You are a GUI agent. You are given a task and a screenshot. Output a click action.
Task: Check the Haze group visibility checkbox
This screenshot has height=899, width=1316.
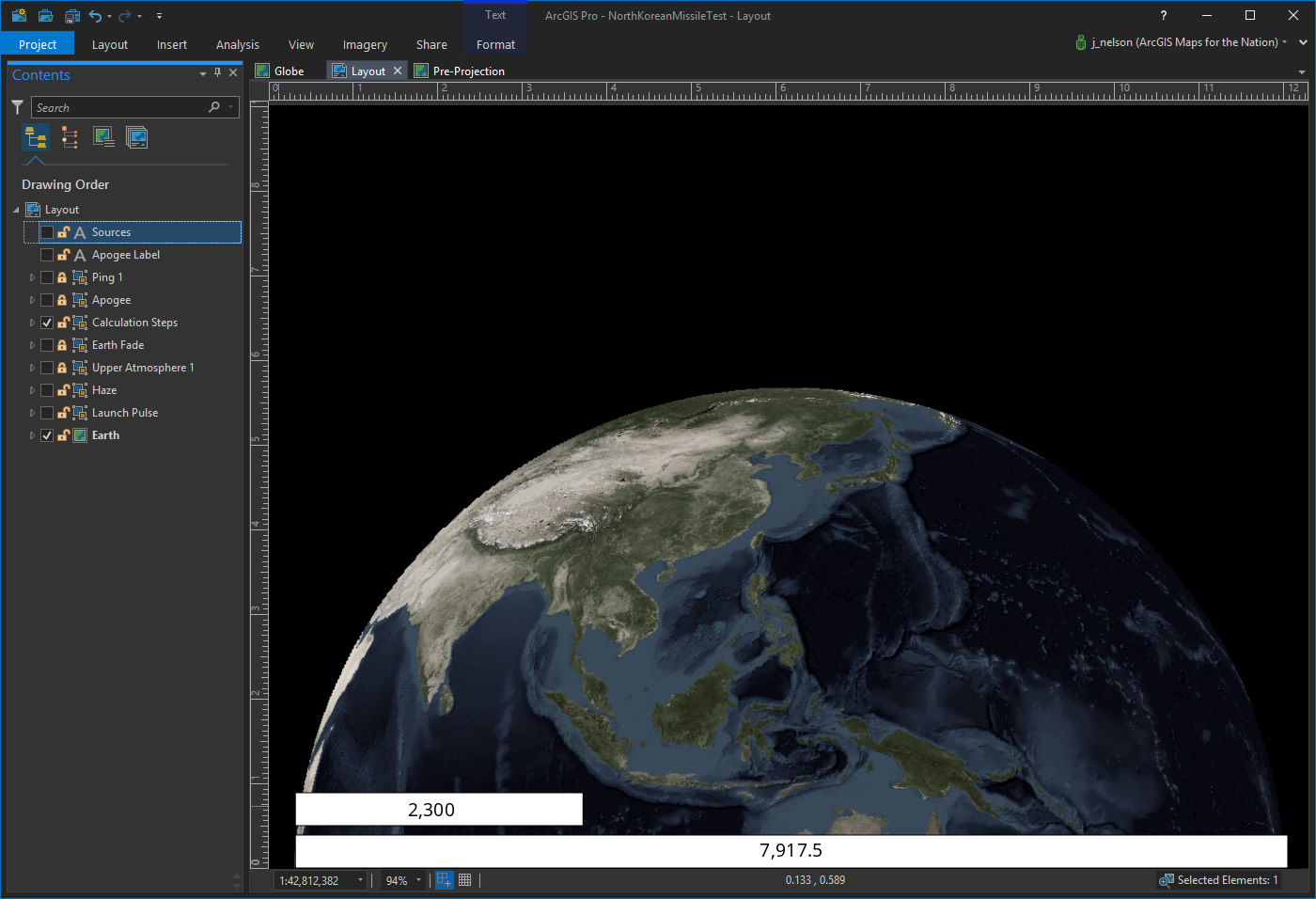coord(47,390)
